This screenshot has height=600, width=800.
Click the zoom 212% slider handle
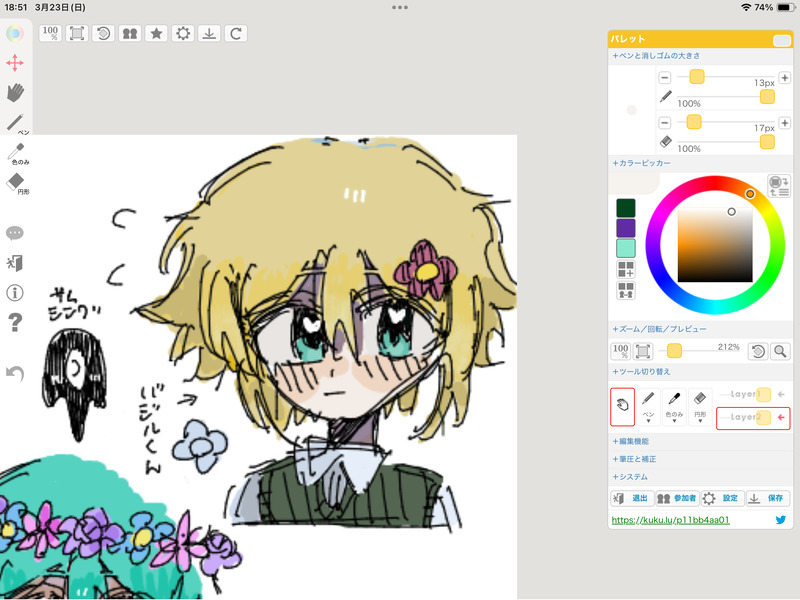pos(674,351)
